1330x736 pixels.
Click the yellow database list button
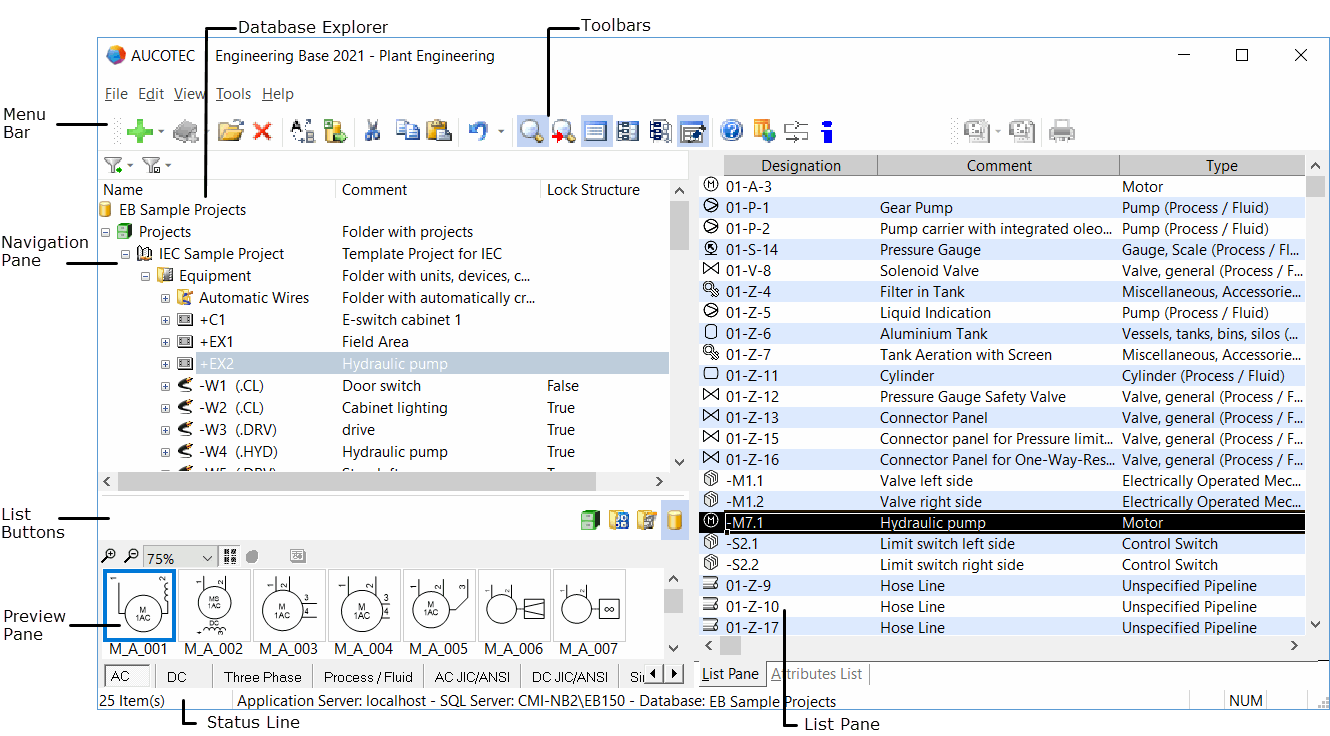coord(675,520)
